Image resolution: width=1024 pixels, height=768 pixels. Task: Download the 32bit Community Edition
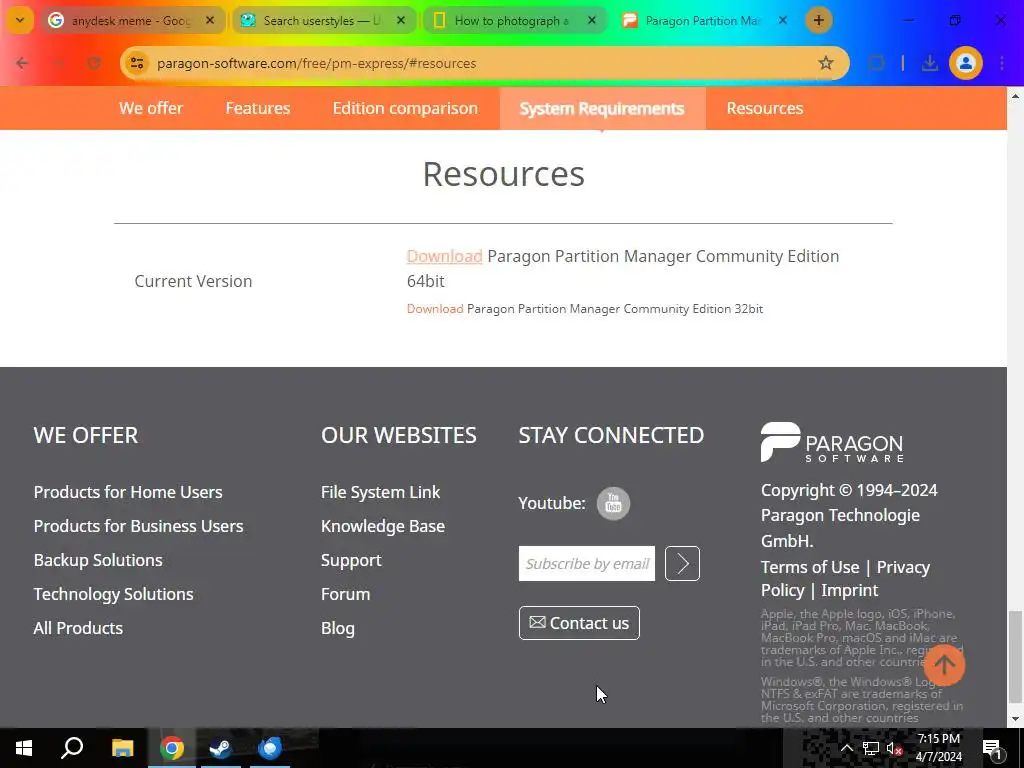[x=435, y=308]
